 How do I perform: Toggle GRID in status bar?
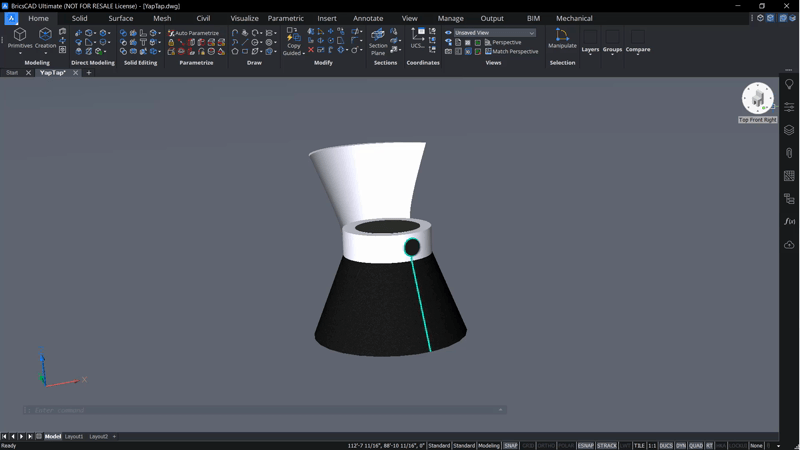tap(528, 446)
